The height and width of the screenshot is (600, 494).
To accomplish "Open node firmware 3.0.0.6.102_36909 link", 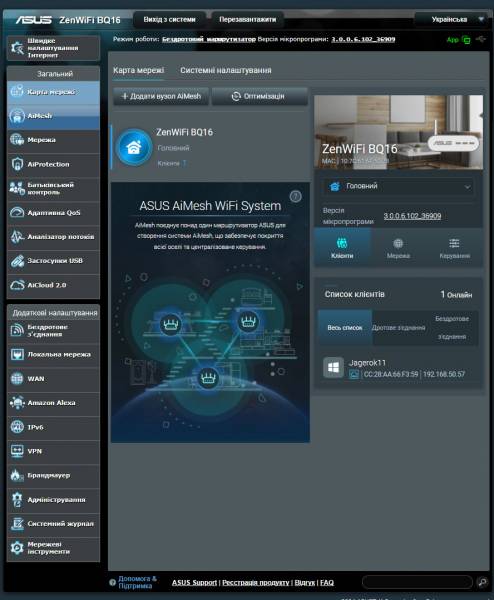I will click(x=412, y=216).
